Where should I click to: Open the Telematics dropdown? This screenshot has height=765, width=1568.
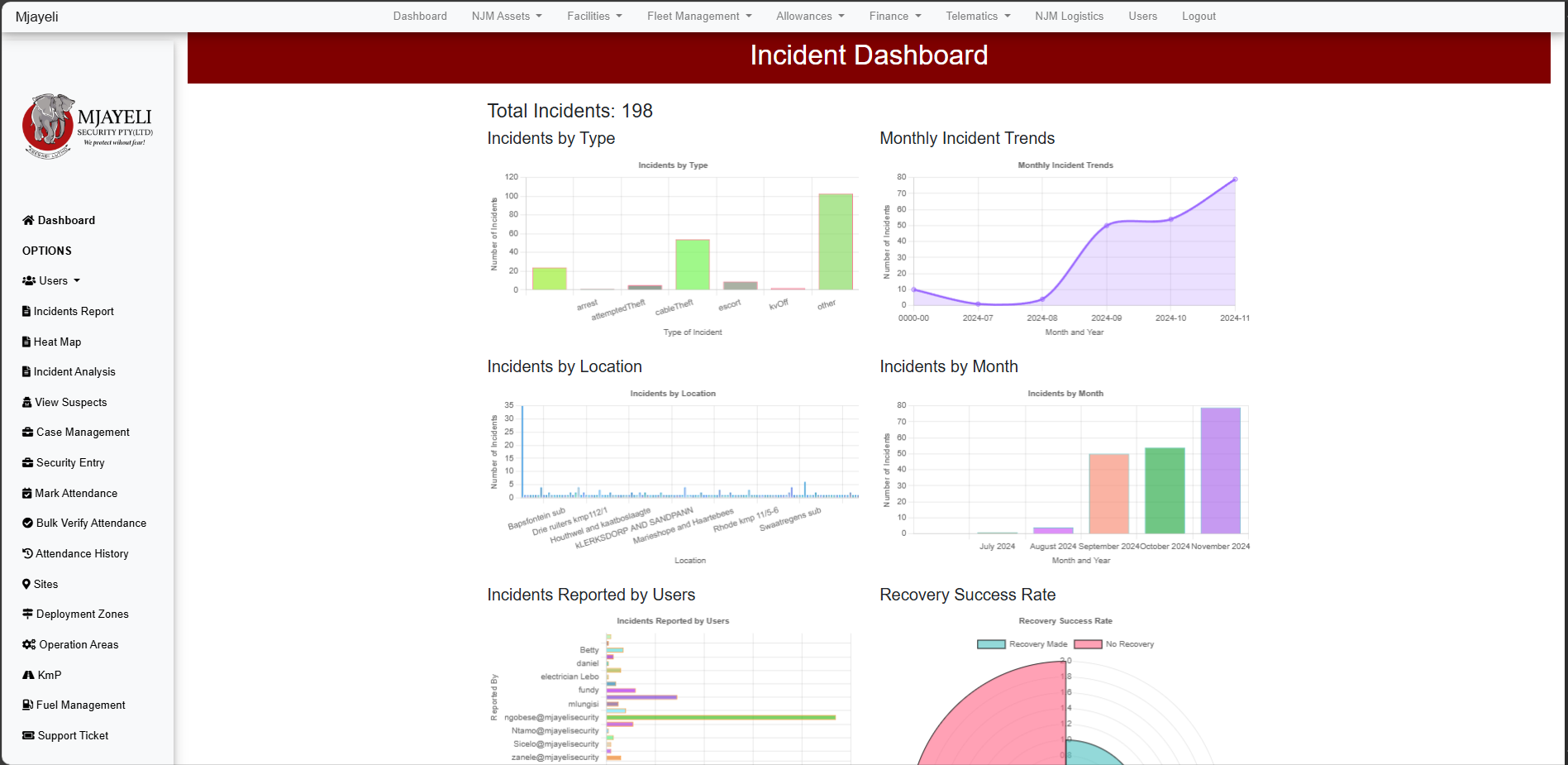[x=977, y=16]
